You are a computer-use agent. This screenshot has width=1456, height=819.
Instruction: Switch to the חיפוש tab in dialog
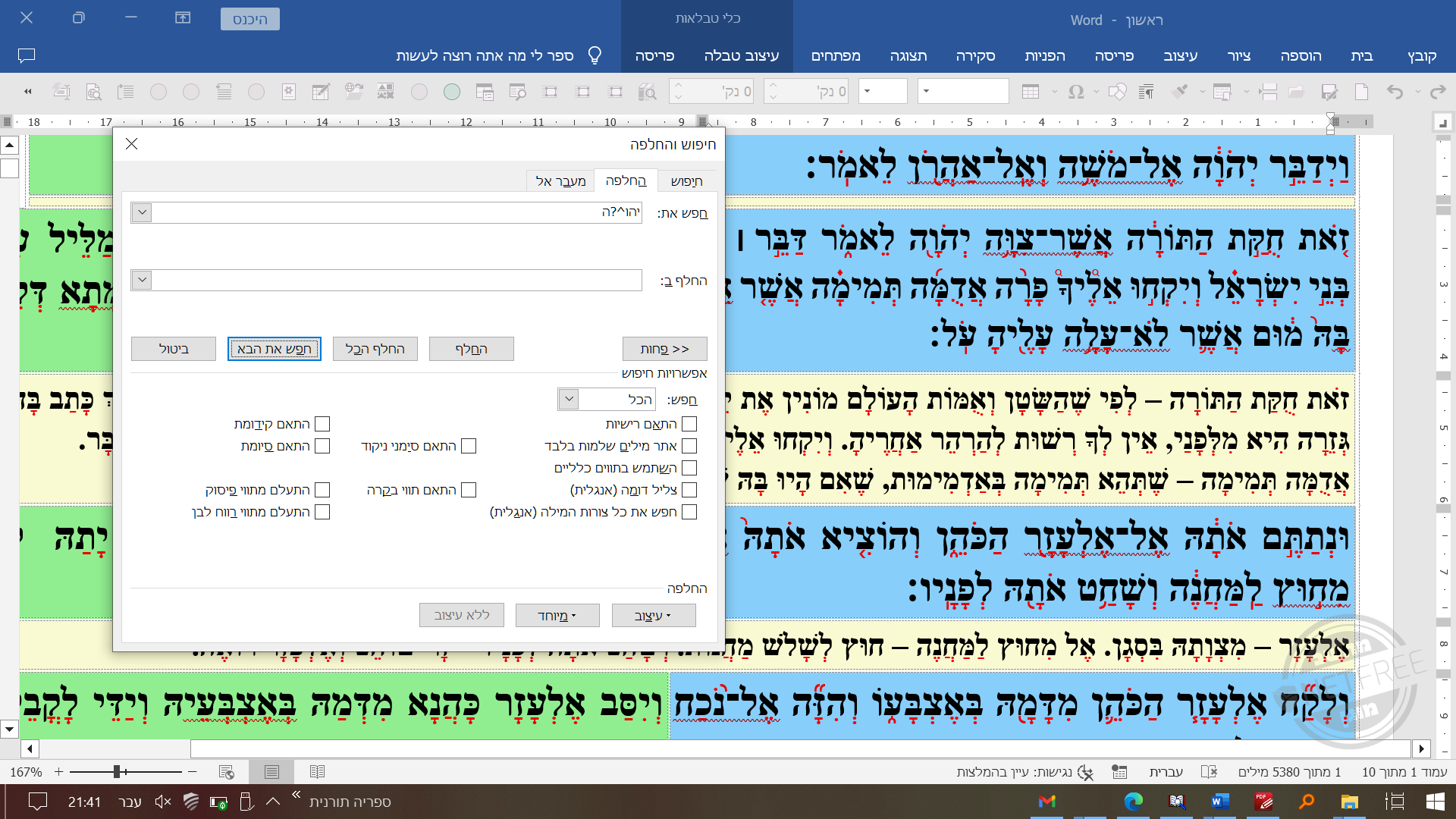pyautogui.click(x=686, y=181)
